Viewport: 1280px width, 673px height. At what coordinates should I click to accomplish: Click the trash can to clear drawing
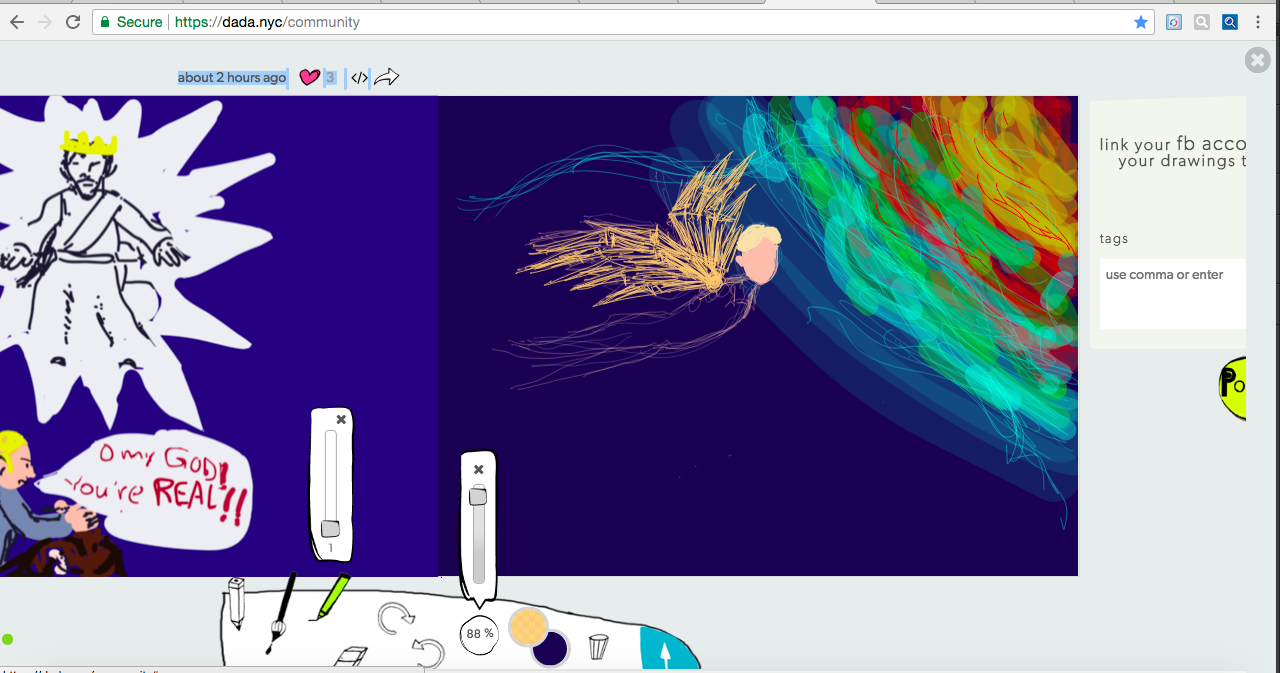[598, 647]
